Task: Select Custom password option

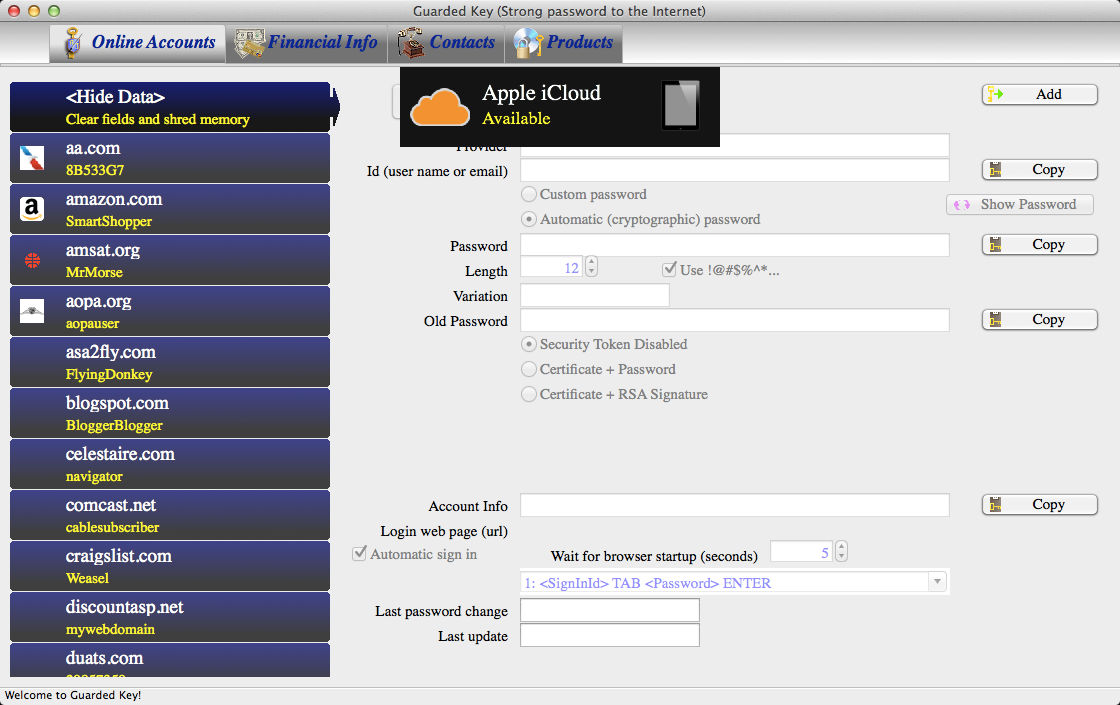Action: tap(529, 194)
